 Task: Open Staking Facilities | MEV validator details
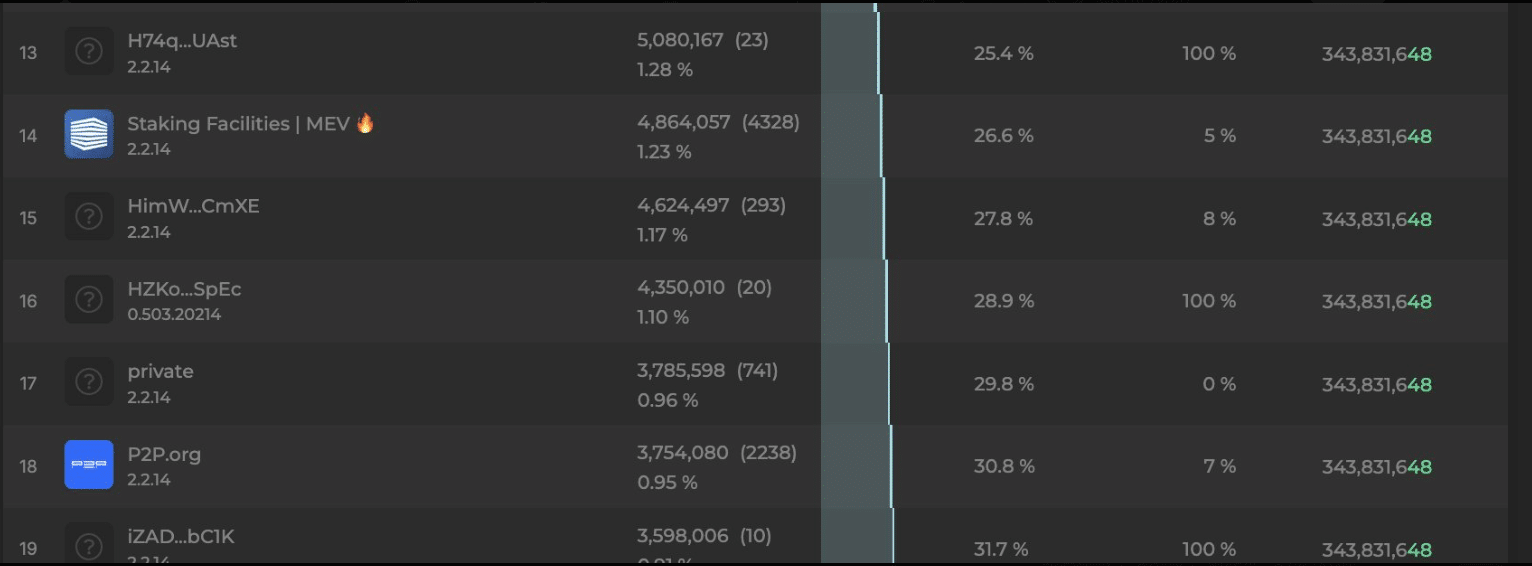[238, 124]
